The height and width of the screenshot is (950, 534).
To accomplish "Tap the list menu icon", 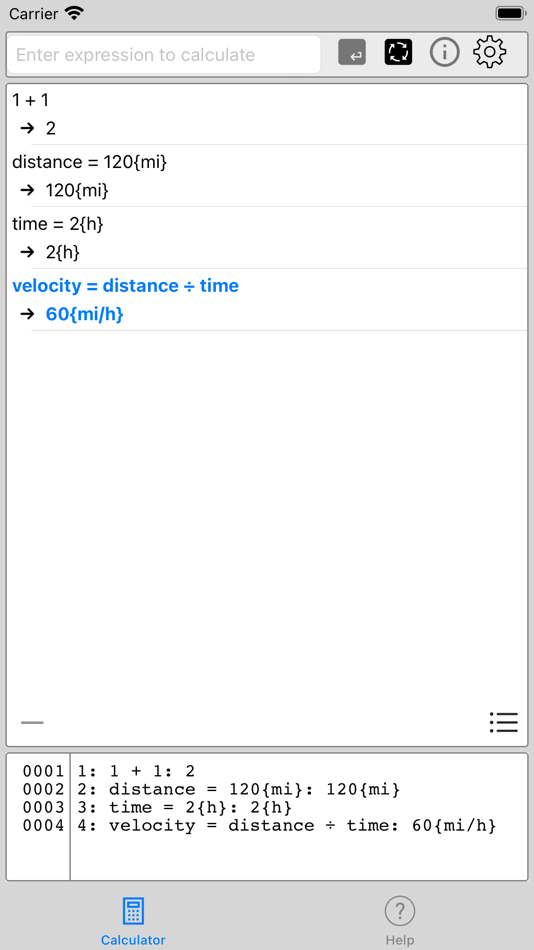I will tap(504, 722).
